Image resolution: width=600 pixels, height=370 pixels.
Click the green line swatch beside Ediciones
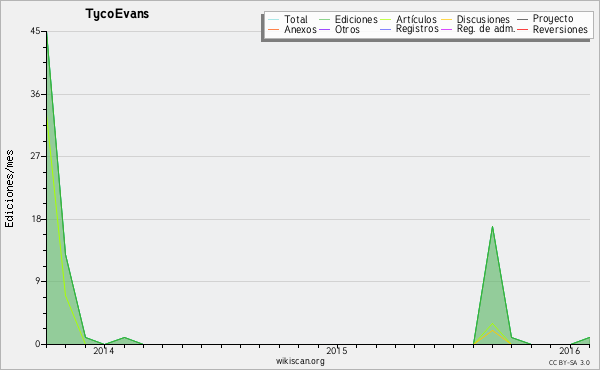(324, 20)
